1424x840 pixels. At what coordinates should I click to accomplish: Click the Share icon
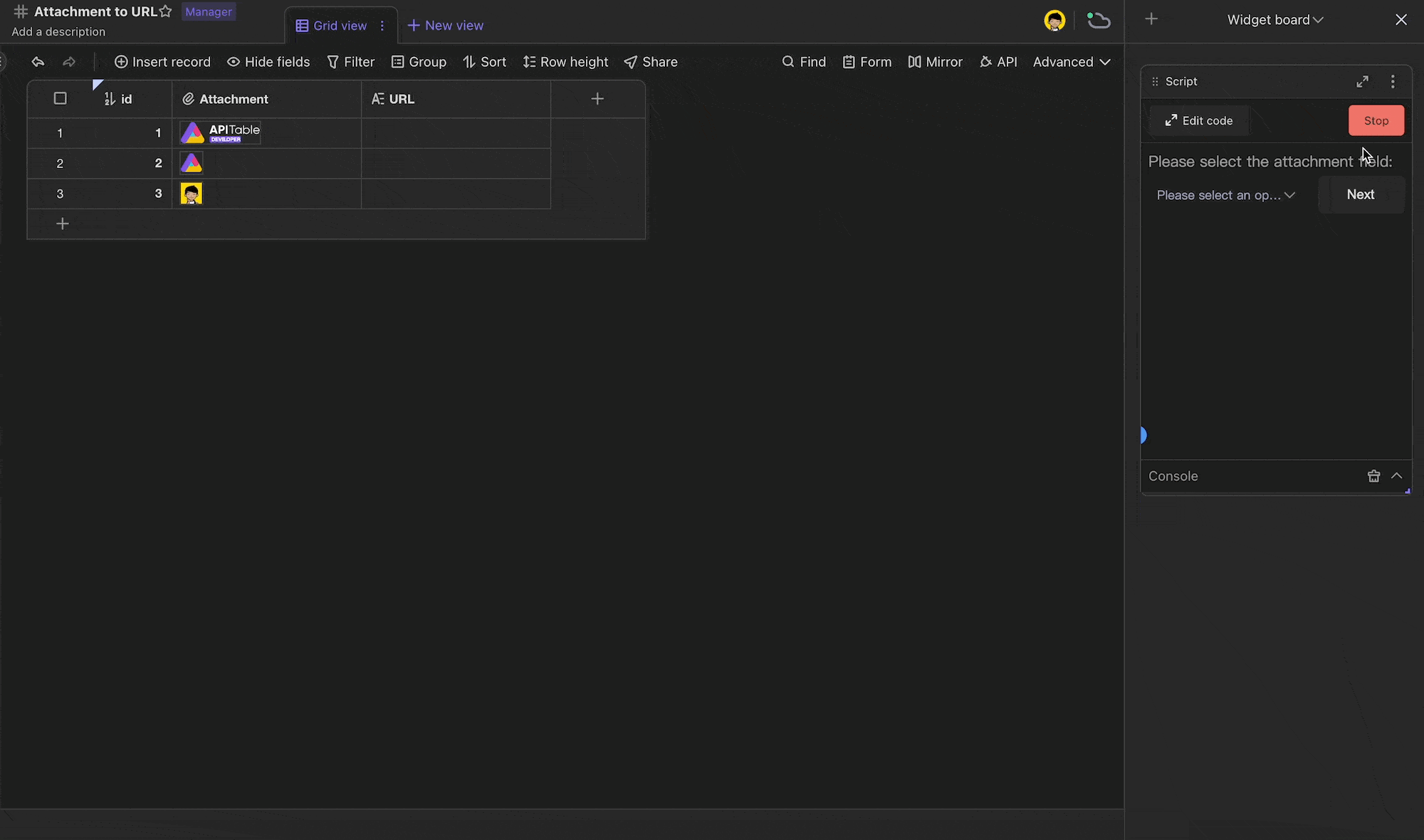tap(631, 62)
